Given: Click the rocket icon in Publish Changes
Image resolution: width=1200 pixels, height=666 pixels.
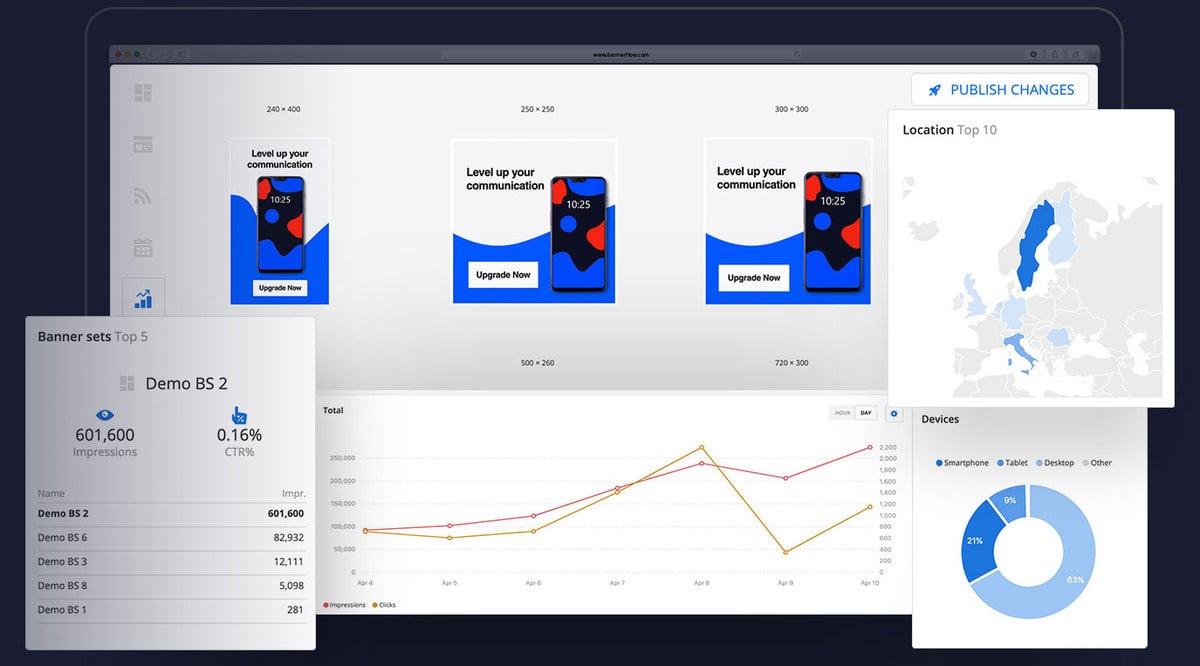Looking at the screenshot, I should 935,90.
